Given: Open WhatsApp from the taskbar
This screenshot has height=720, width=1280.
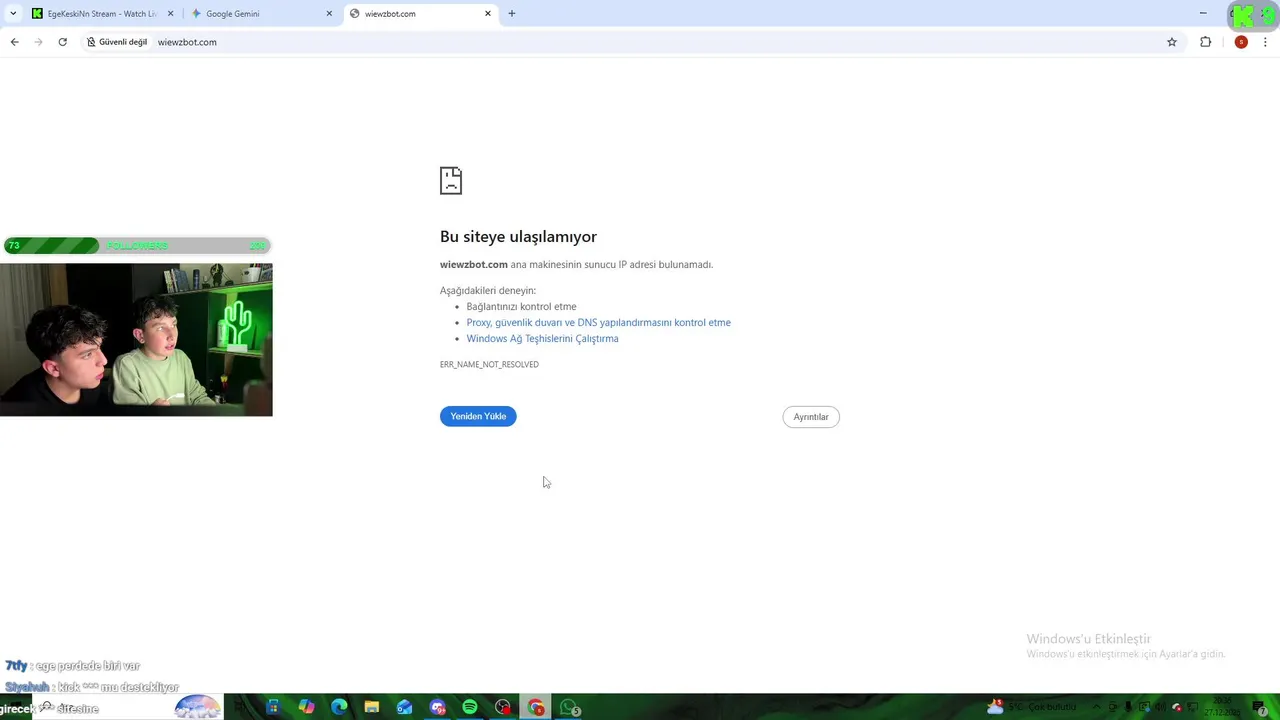Looking at the screenshot, I should click(569, 707).
